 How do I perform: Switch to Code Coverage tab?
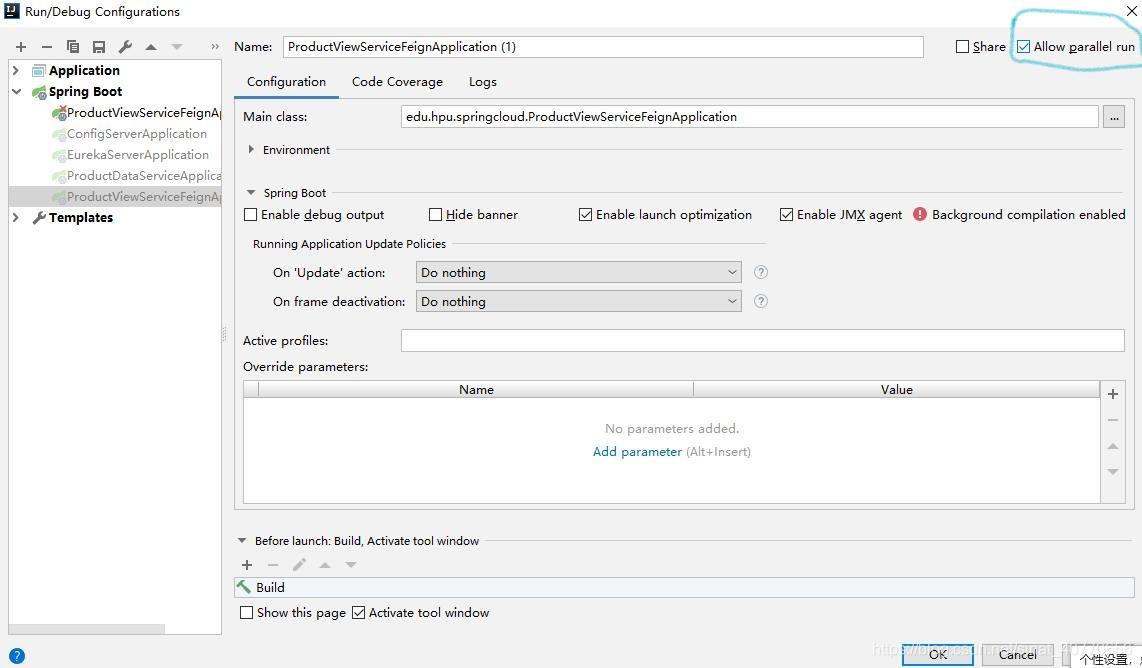coord(397,82)
